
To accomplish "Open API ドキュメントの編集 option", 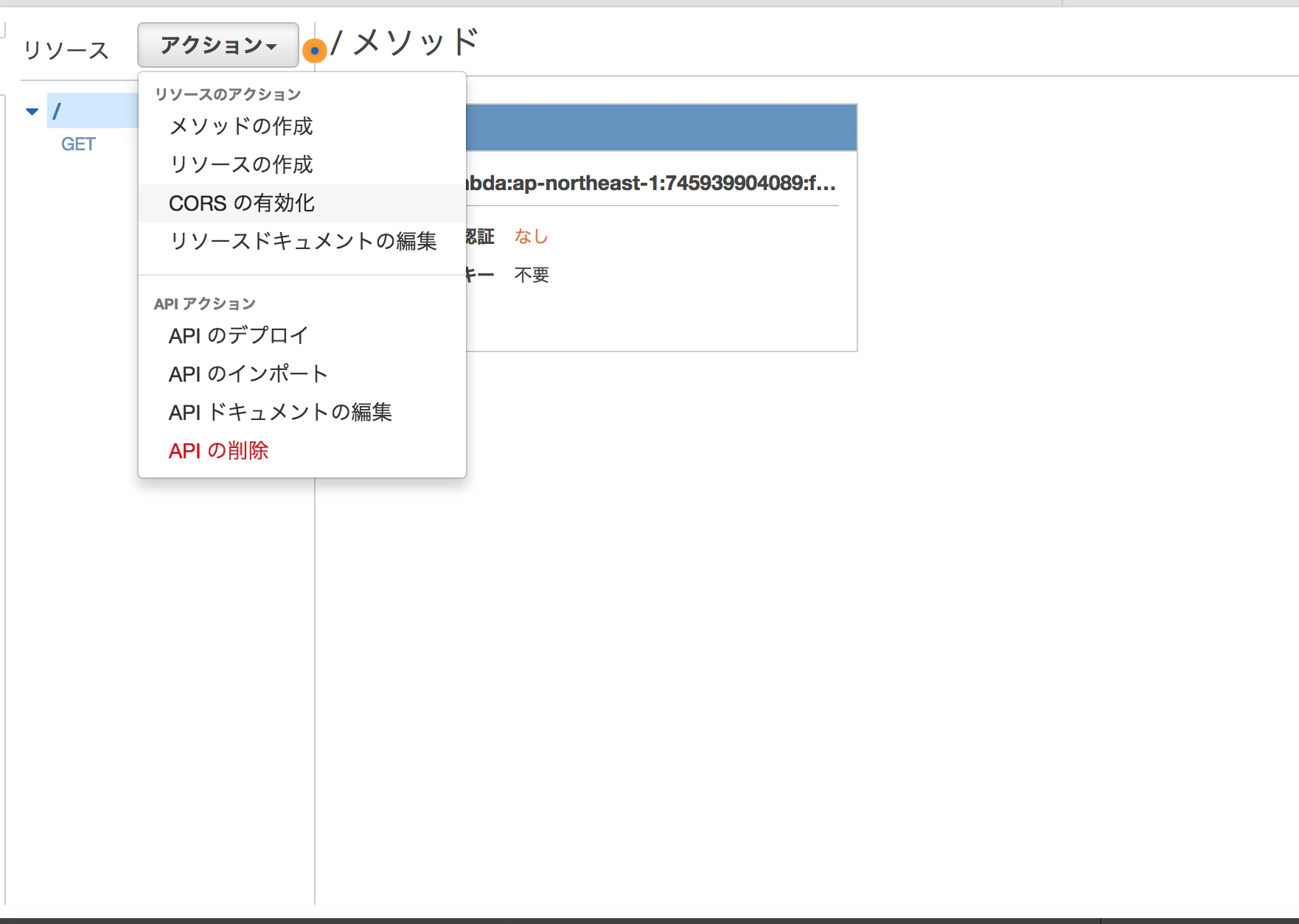I will tap(302, 412).
